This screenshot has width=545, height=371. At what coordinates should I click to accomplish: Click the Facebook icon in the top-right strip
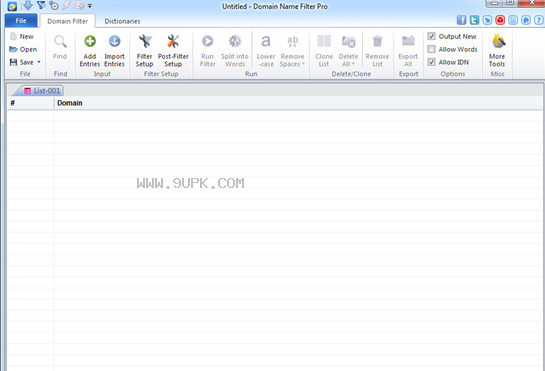coord(462,20)
